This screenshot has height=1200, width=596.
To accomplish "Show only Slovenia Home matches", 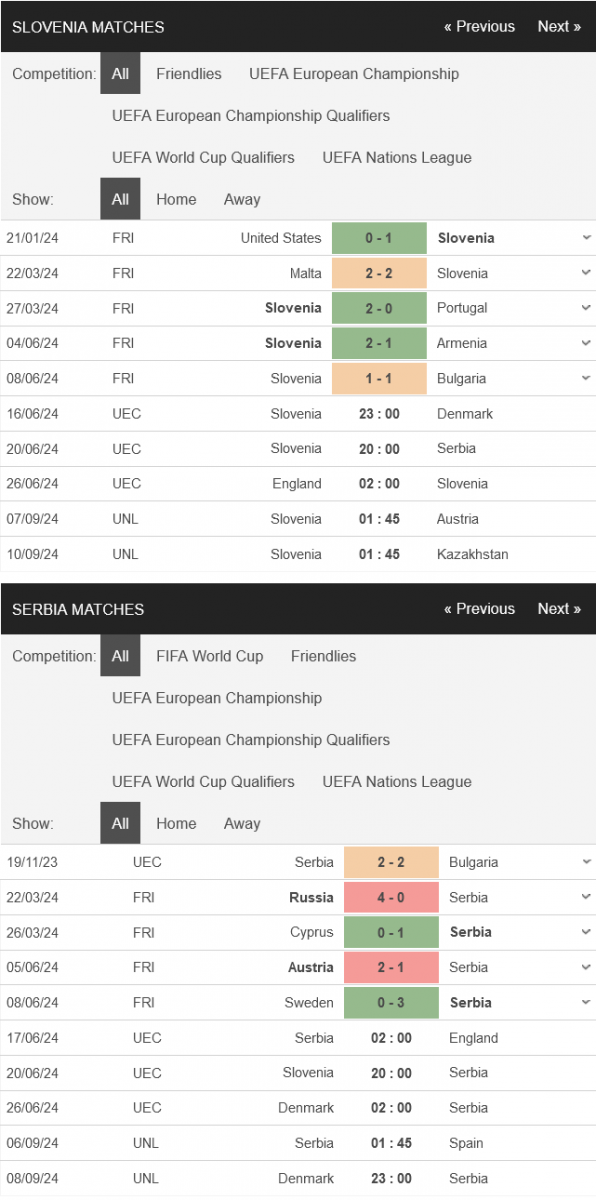I will 176,199.
